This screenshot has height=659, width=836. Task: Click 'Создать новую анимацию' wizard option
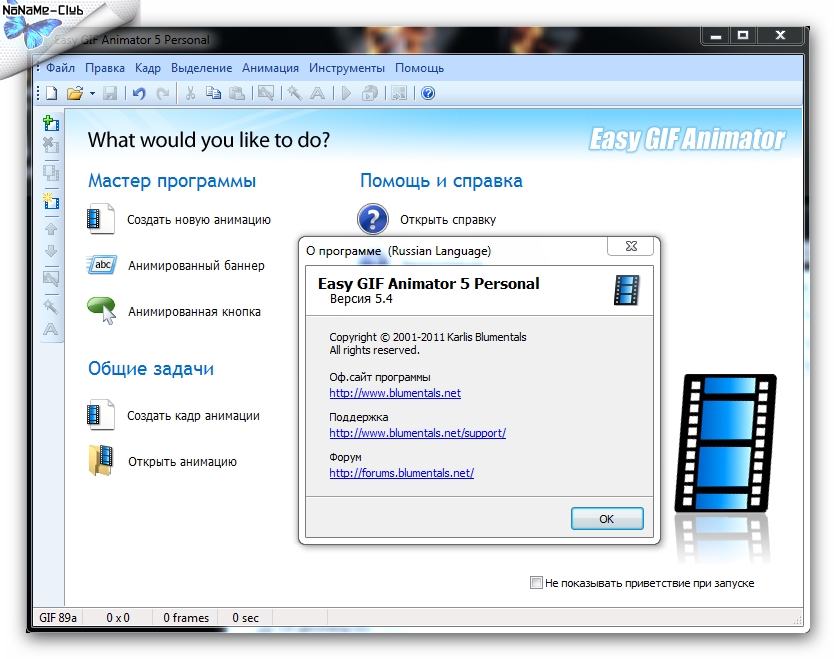pyautogui.click(x=199, y=219)
